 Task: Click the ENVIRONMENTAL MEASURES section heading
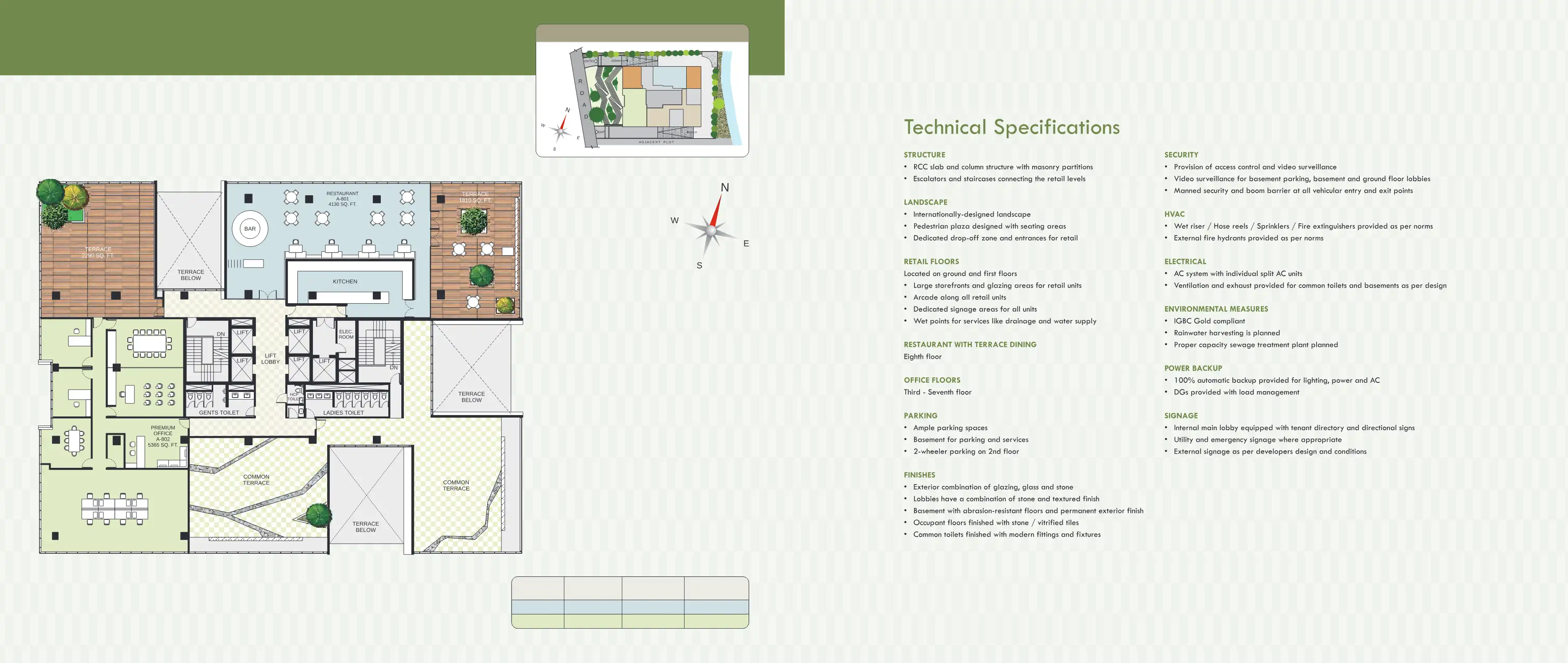(1216, 309)
